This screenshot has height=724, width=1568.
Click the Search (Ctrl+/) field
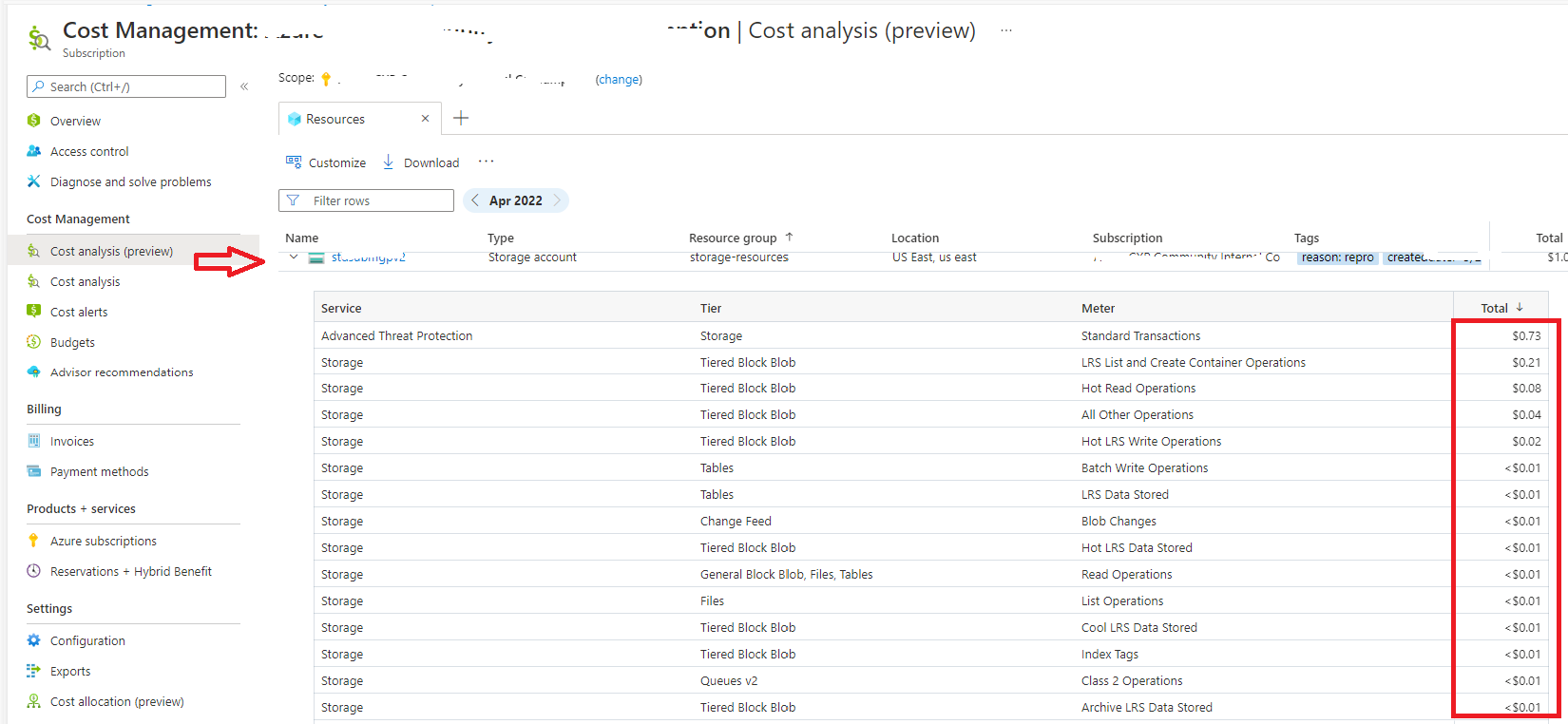(126, 86)
